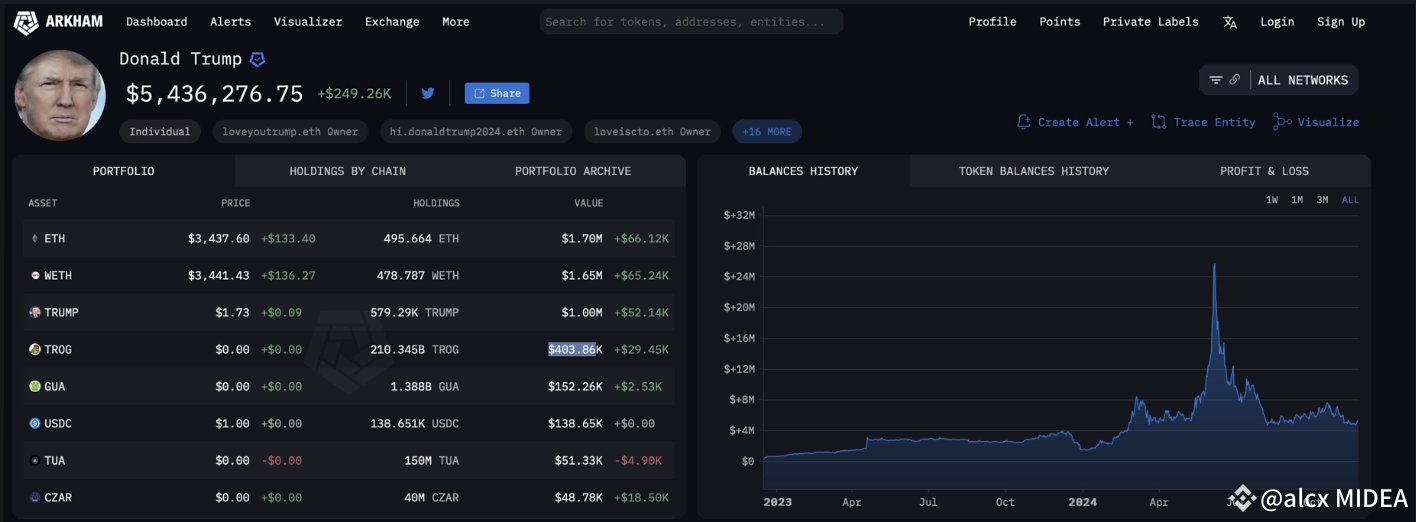Click the TUA token icon
Viewport: 1416px width, 522px height.
35,460
